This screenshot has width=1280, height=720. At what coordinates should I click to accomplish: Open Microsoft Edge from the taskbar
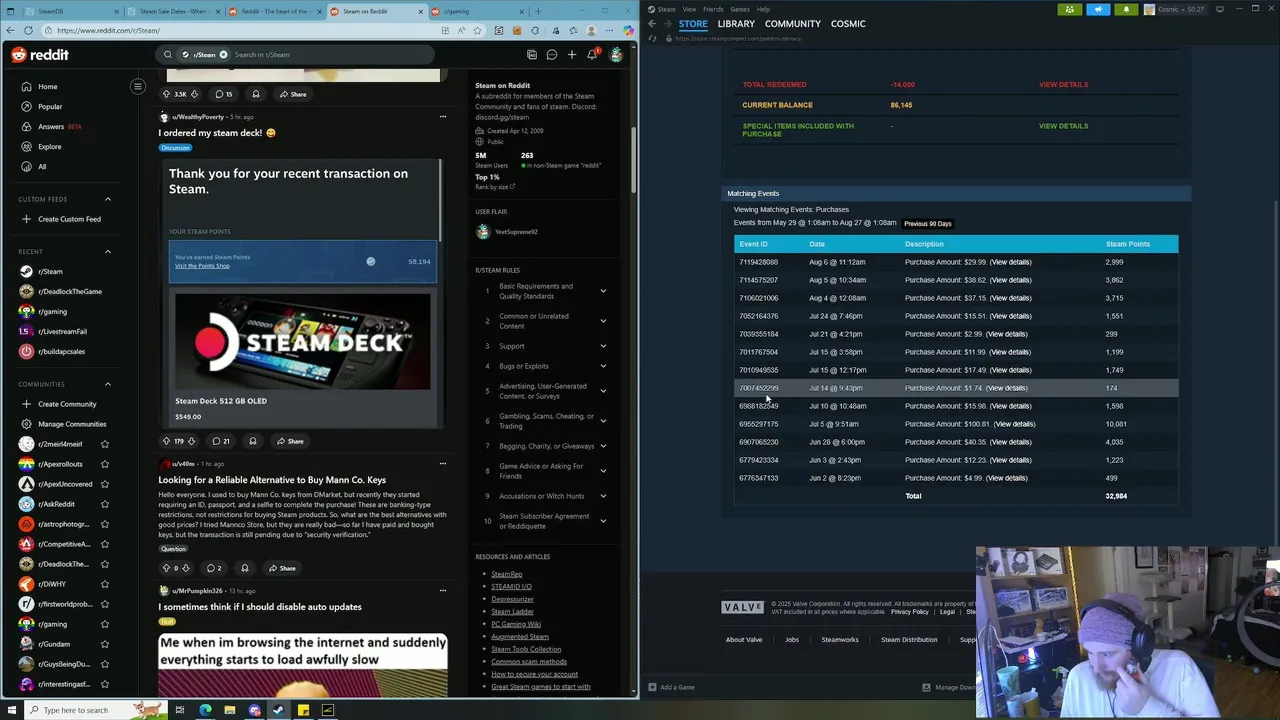(x=205, y=710)
